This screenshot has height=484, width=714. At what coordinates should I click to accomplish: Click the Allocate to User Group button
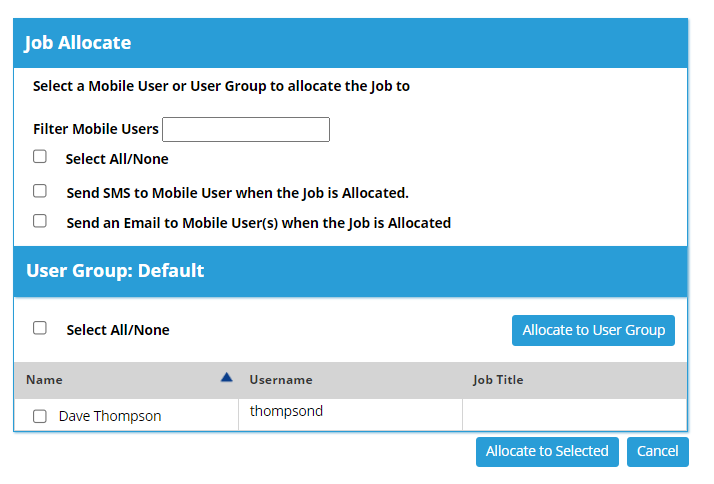[x=593, y=330]
